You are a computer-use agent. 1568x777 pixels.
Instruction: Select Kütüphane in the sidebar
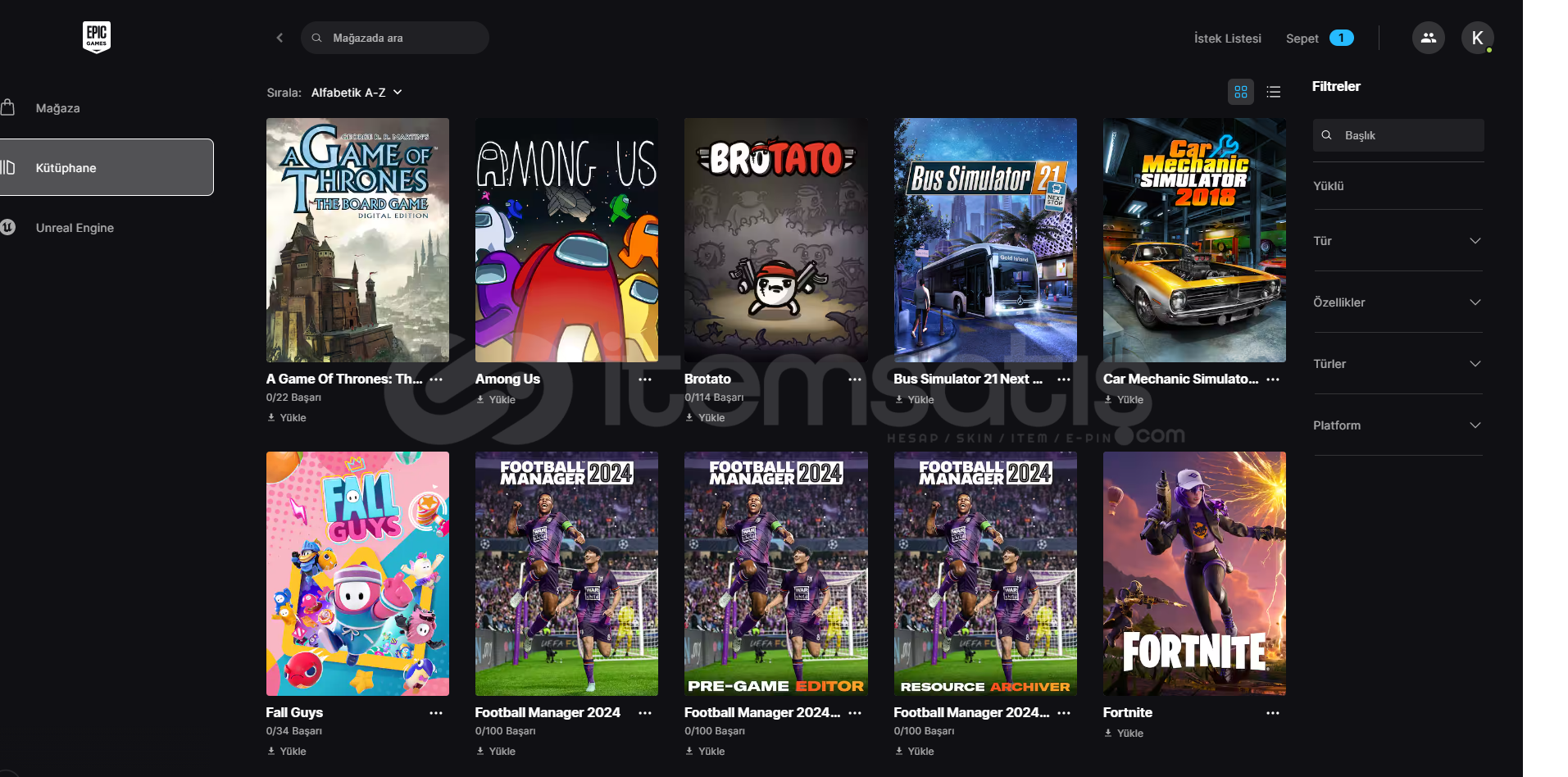click(x=107, y=167)
